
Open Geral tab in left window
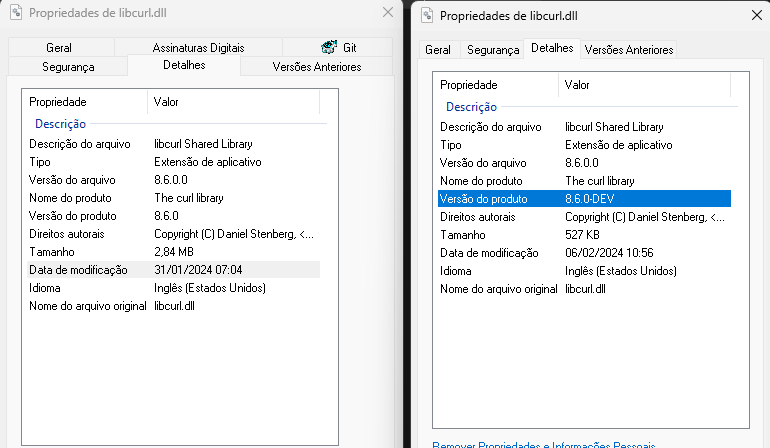(x=61, y=48)
